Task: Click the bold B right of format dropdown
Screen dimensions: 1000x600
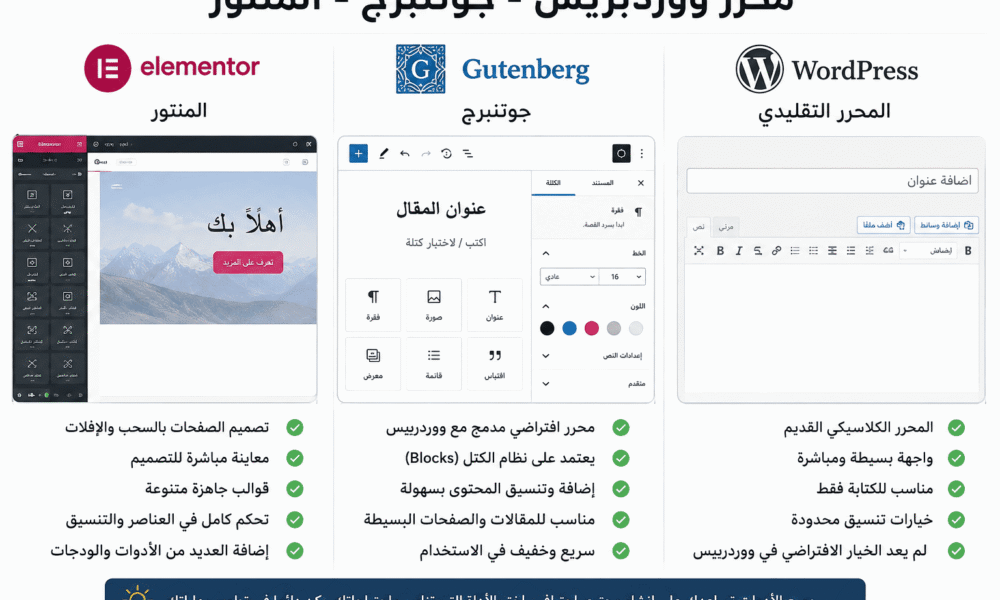Action: pyautogui.click(x=968, y=251)
